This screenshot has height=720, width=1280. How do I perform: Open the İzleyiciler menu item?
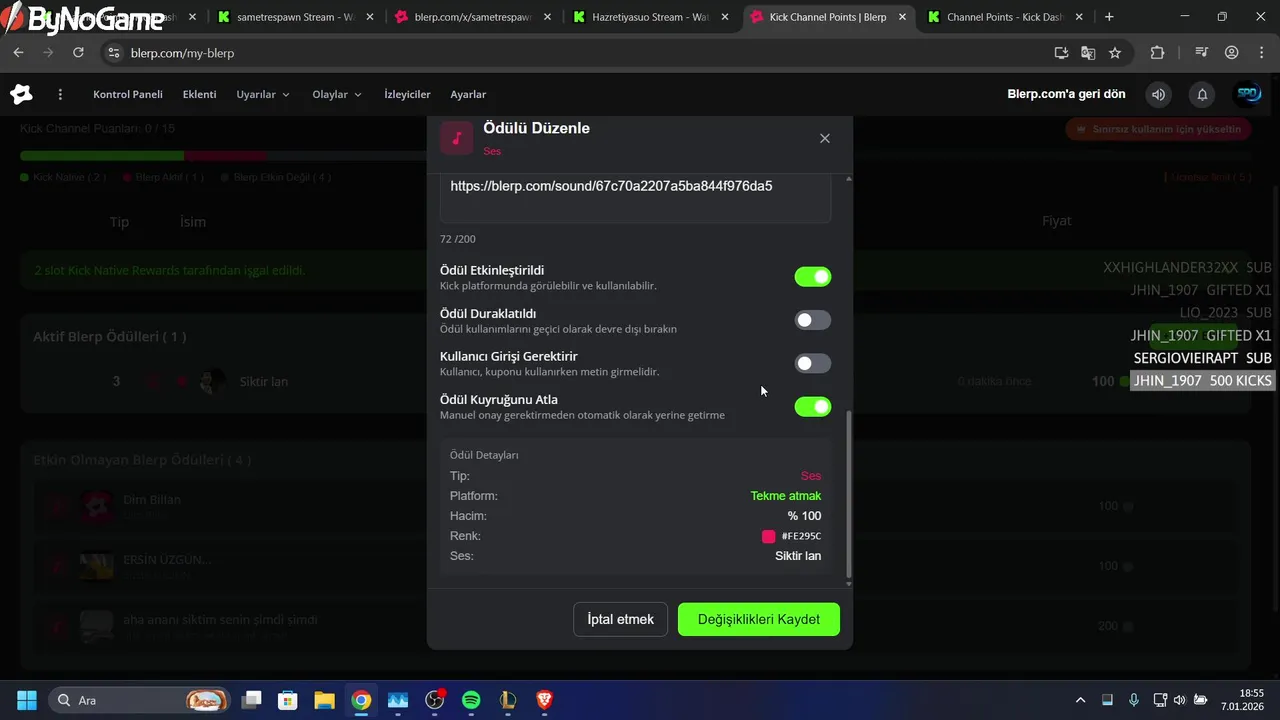coord(407,94)
